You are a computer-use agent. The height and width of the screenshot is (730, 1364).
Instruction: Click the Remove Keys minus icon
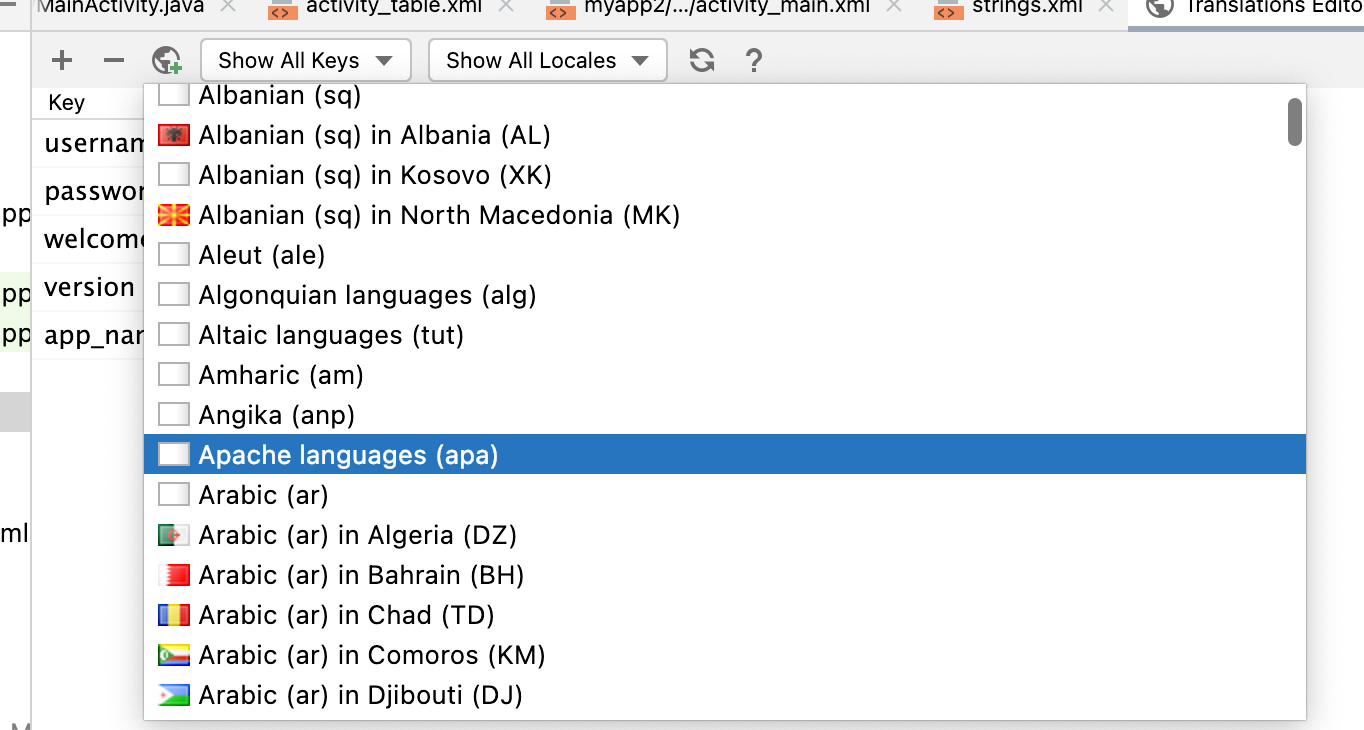114,60
